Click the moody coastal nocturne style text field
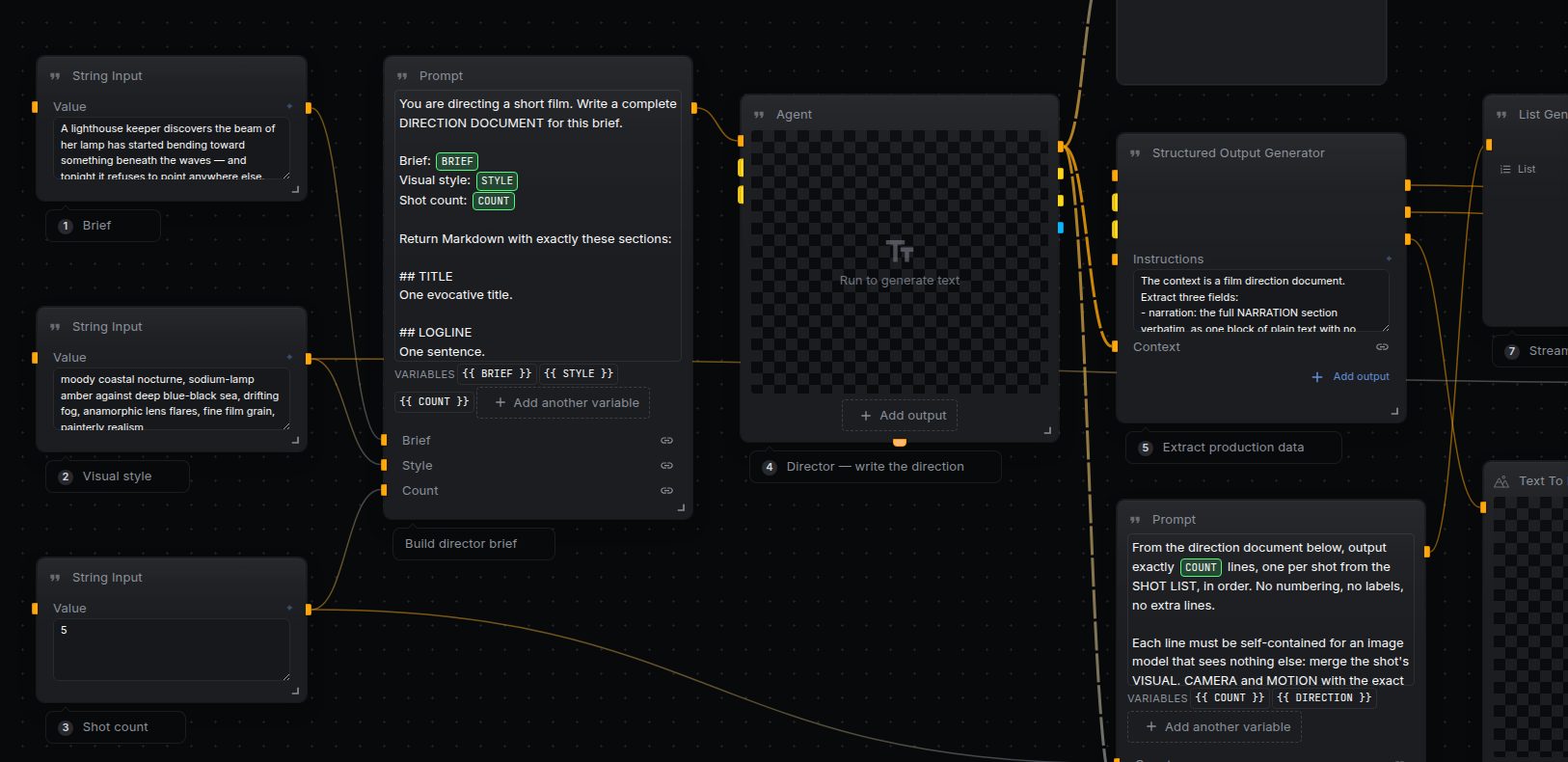The height and width of the screenshot is (762, 1568). [x=172, y=399]
